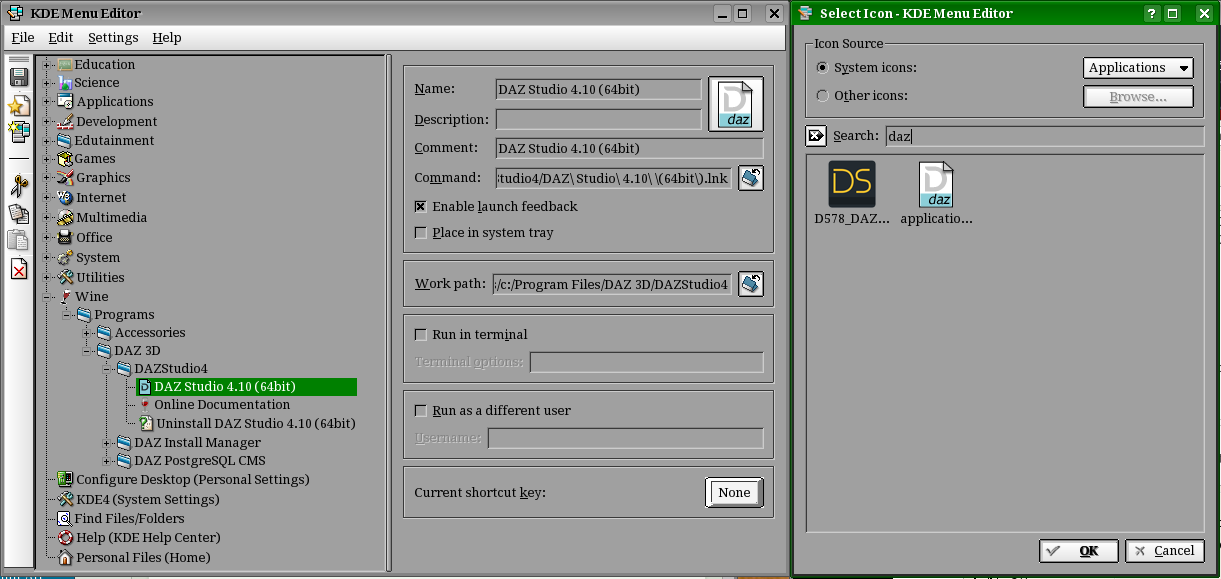Click OK in Select Icon dialog
The height and width of the screenshot is (579, 1221).
pyautogui.click(x=1078, y=551)
